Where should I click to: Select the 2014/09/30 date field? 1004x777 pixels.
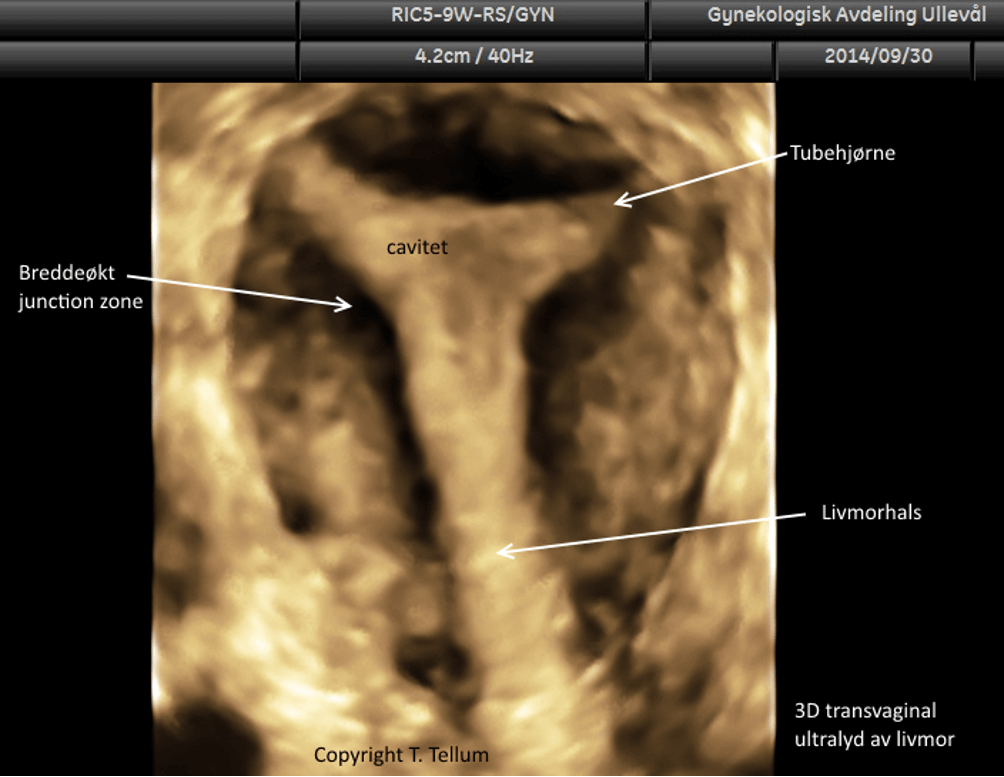878,56
